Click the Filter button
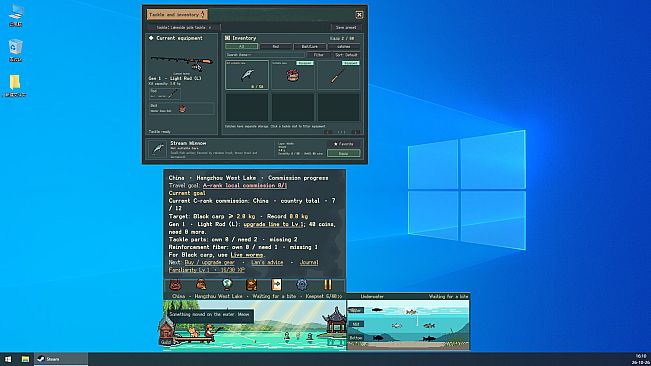This screenshot has height=366, width=651. 318,55
